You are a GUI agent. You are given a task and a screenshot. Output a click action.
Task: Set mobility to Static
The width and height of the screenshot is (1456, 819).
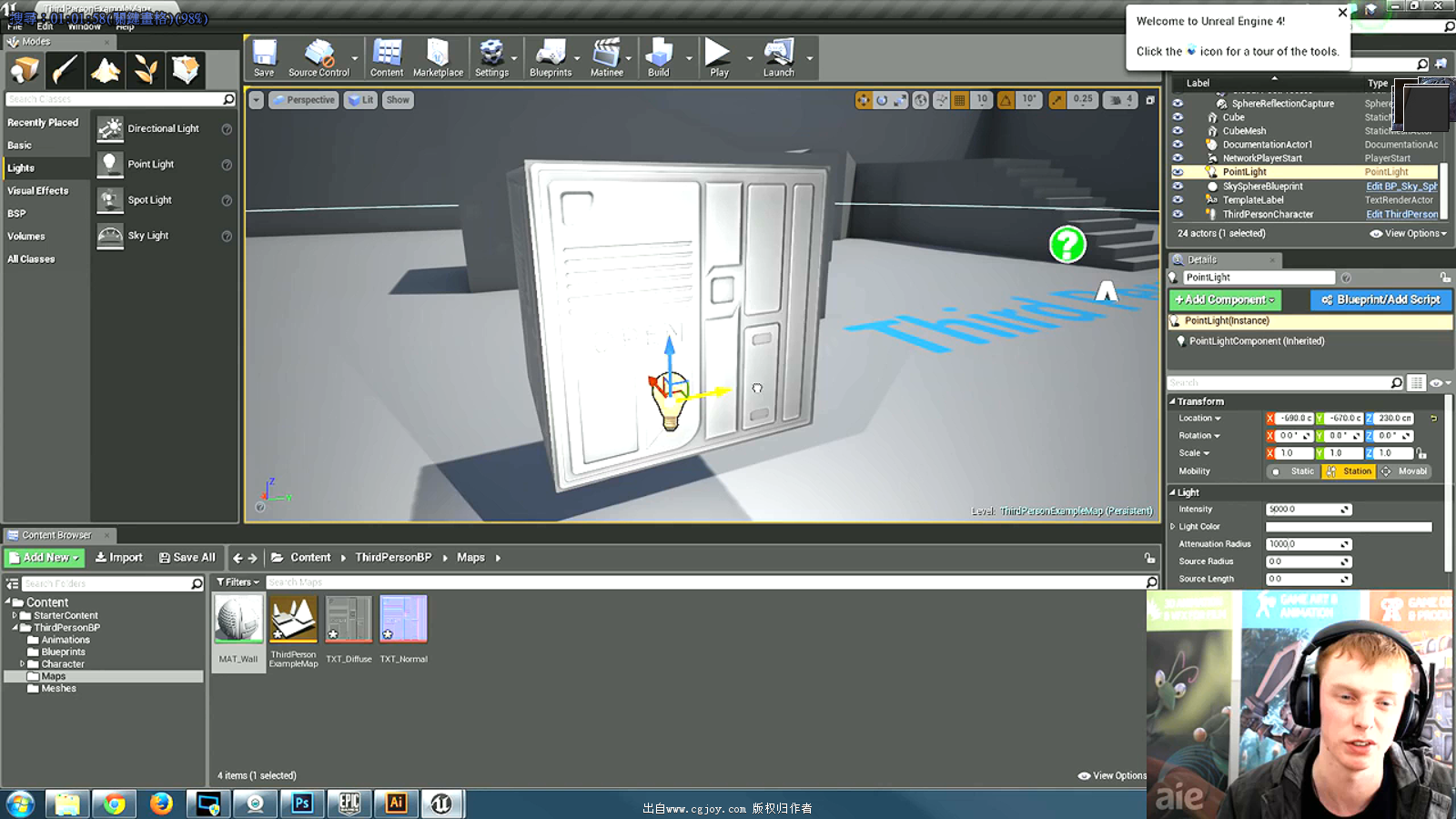pos(1294,471)
